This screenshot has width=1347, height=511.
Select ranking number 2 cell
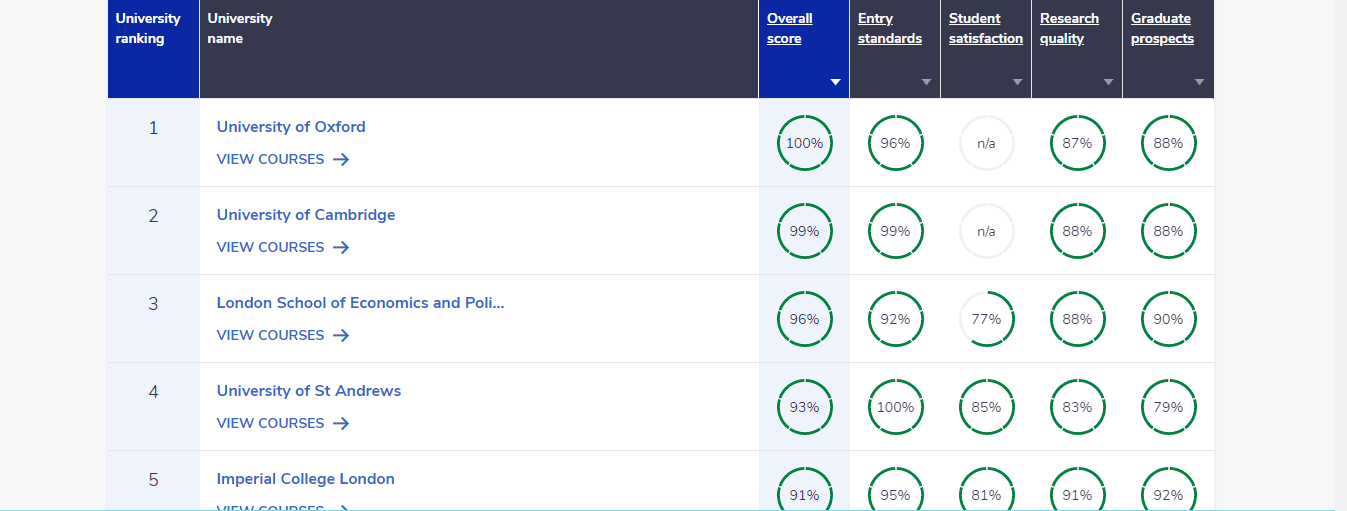pos(153,230)
